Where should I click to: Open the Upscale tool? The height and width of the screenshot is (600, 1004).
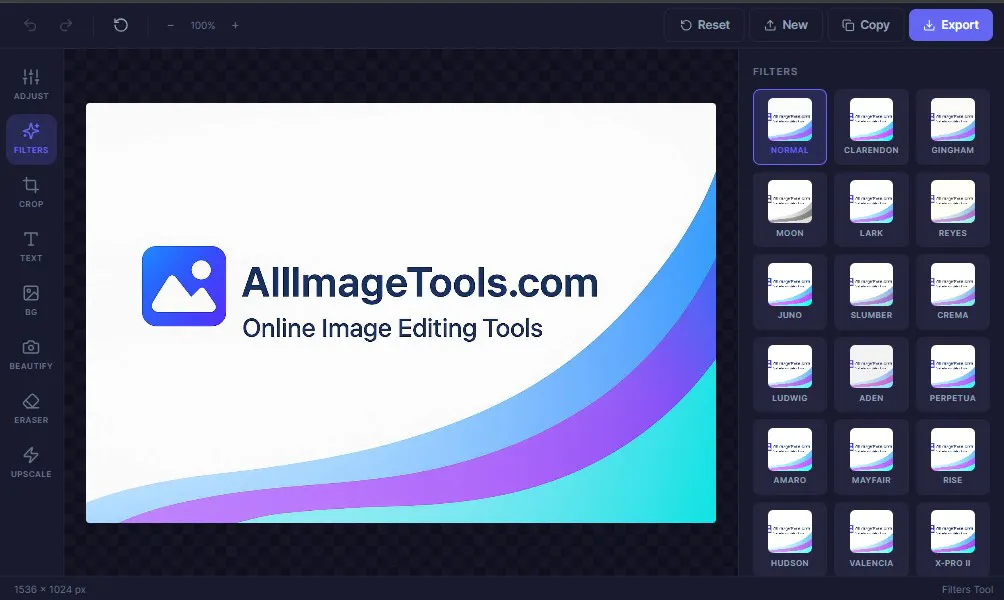coord(31,463)
